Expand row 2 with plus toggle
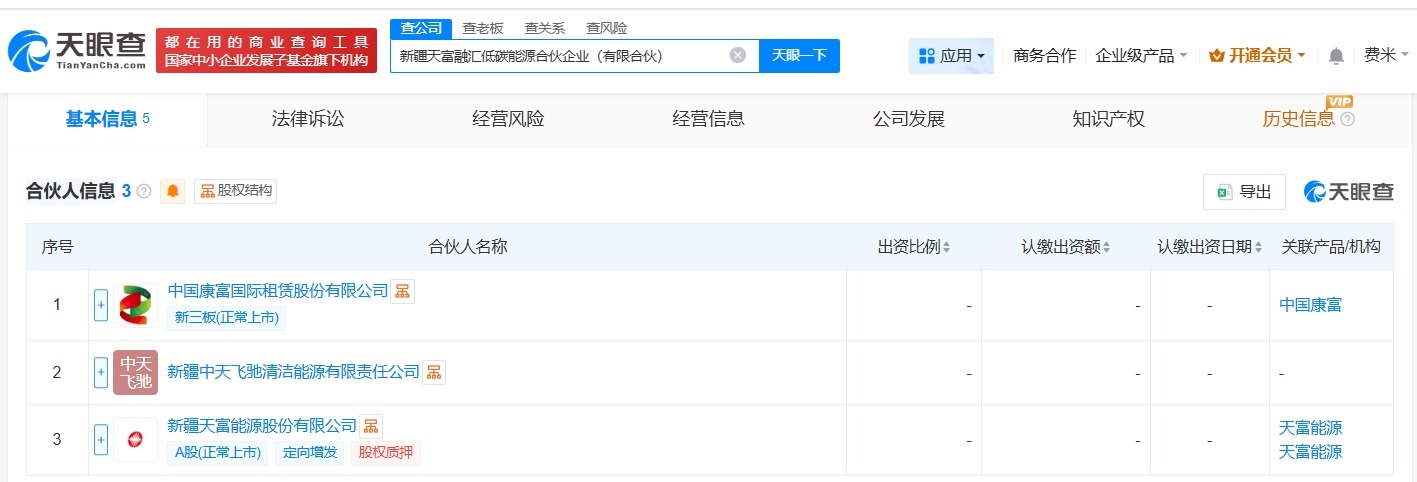Image resolution: width=1417 pixels, height=482 pixels. pos(101,373)
